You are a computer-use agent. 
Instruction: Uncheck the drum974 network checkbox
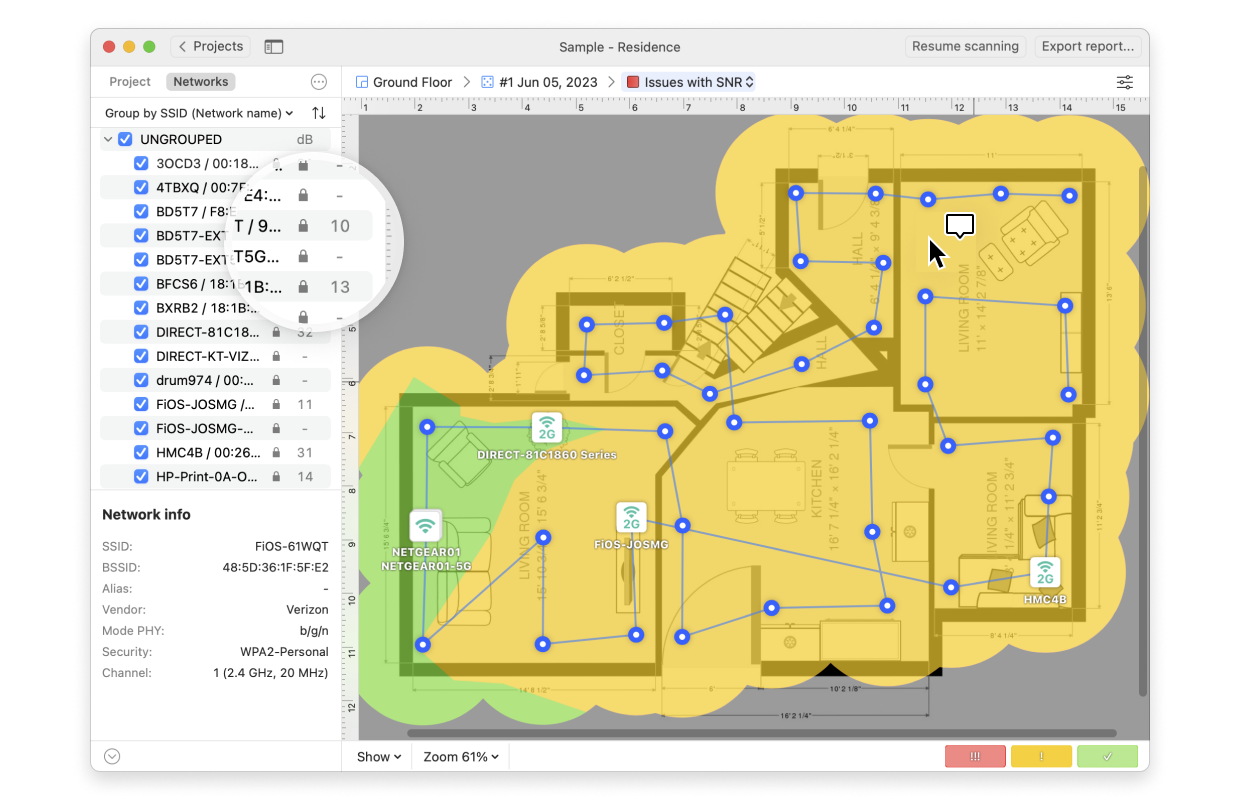pyautogui.click(x=141, y=379)
